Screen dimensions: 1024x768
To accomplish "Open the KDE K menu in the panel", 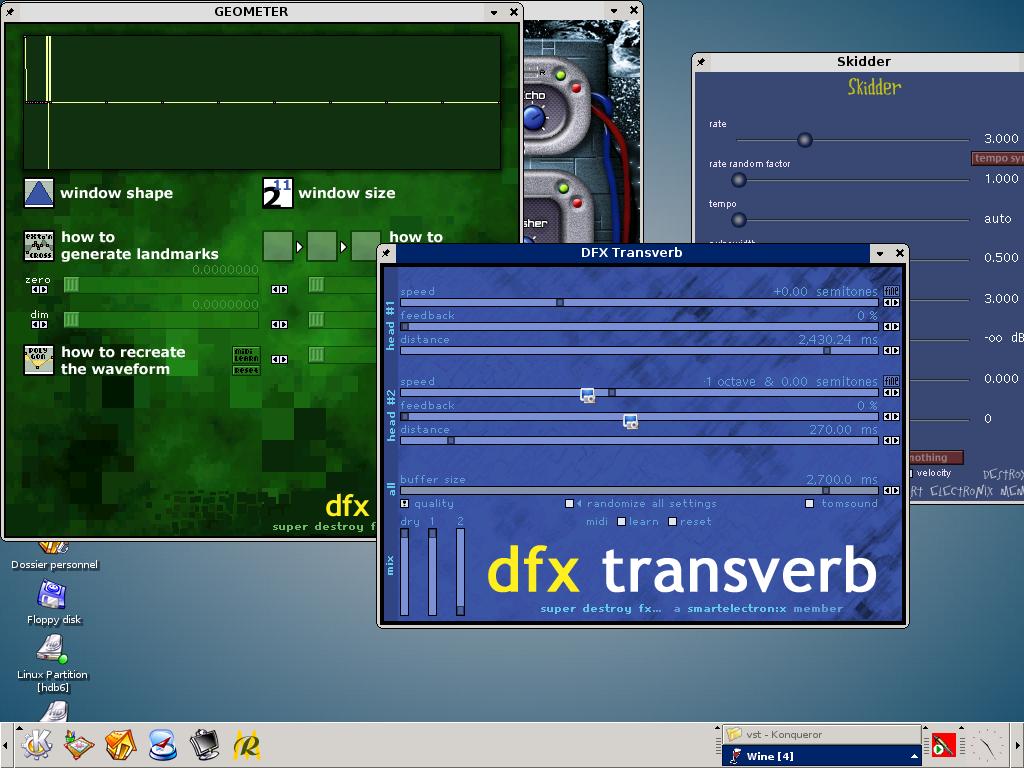I will click(x=37, y=744).
